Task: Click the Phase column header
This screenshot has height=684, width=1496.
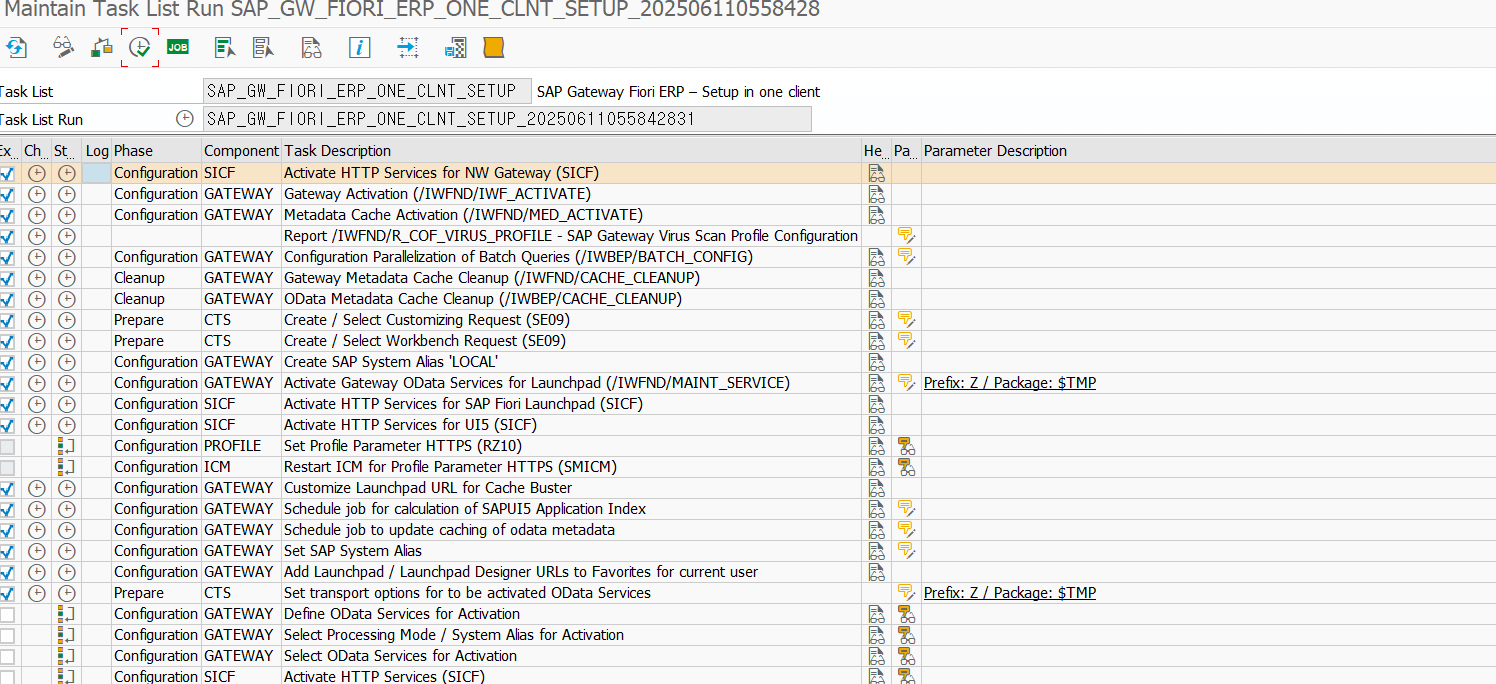Action: (156, 151)
